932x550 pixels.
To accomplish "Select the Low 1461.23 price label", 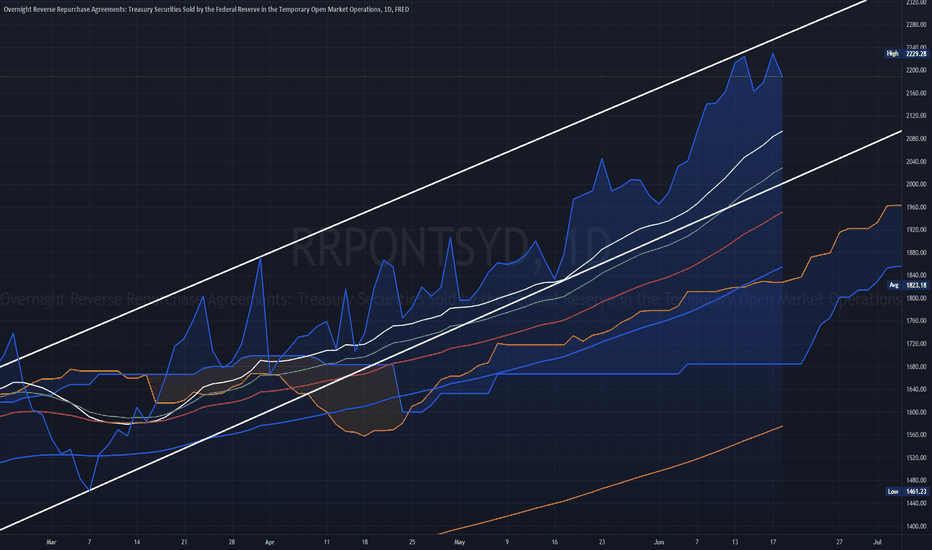I will (x=907, y=492).
